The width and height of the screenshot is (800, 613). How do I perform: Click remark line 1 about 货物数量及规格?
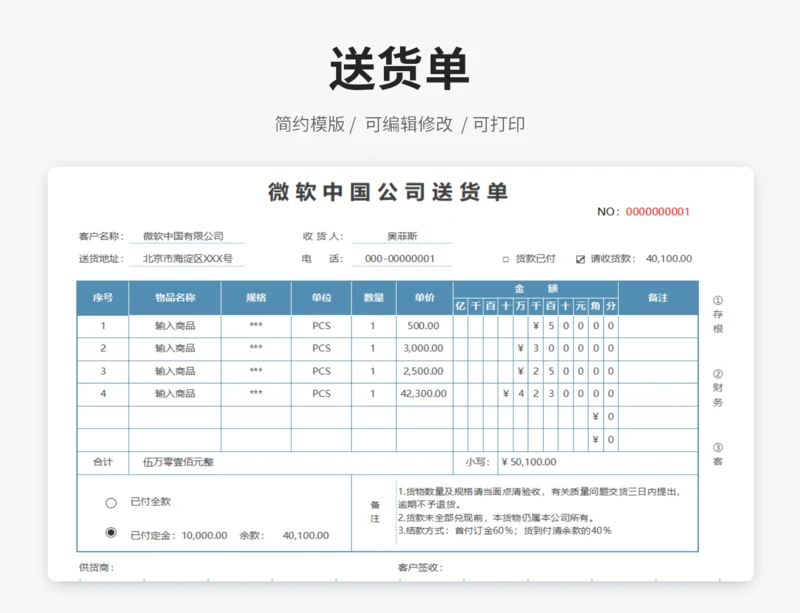point(539,498)
